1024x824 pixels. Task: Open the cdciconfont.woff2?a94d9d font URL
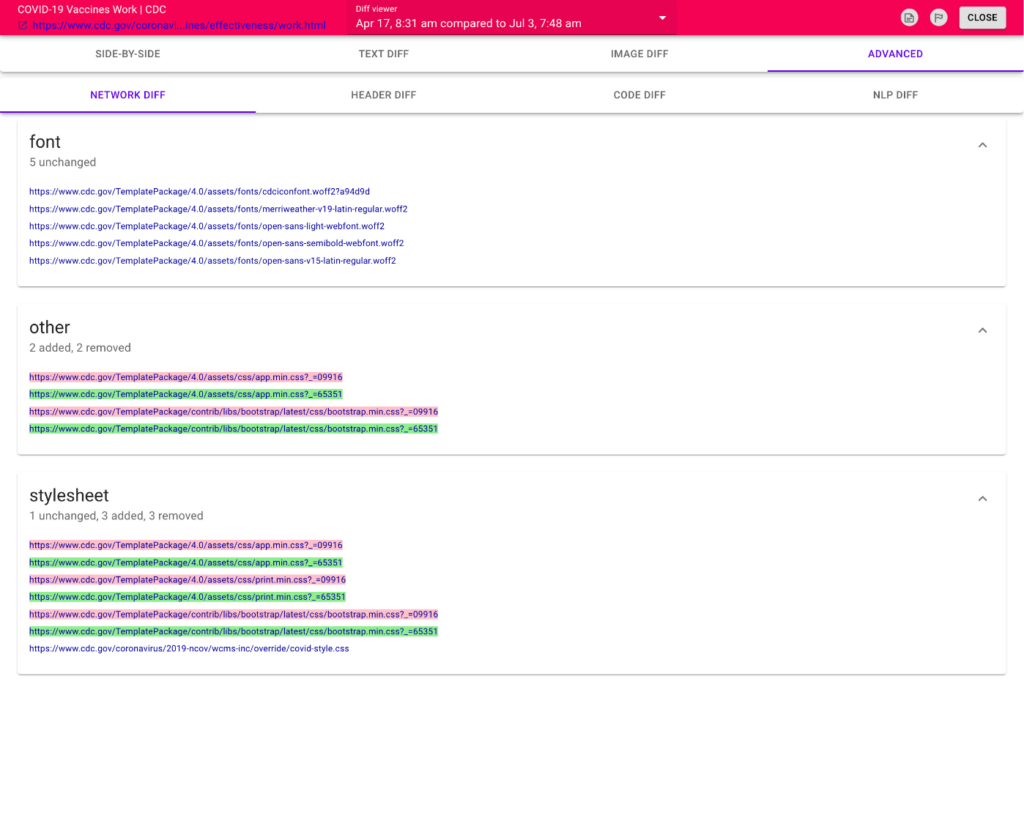pyautogui.click(x=199, y=191)
